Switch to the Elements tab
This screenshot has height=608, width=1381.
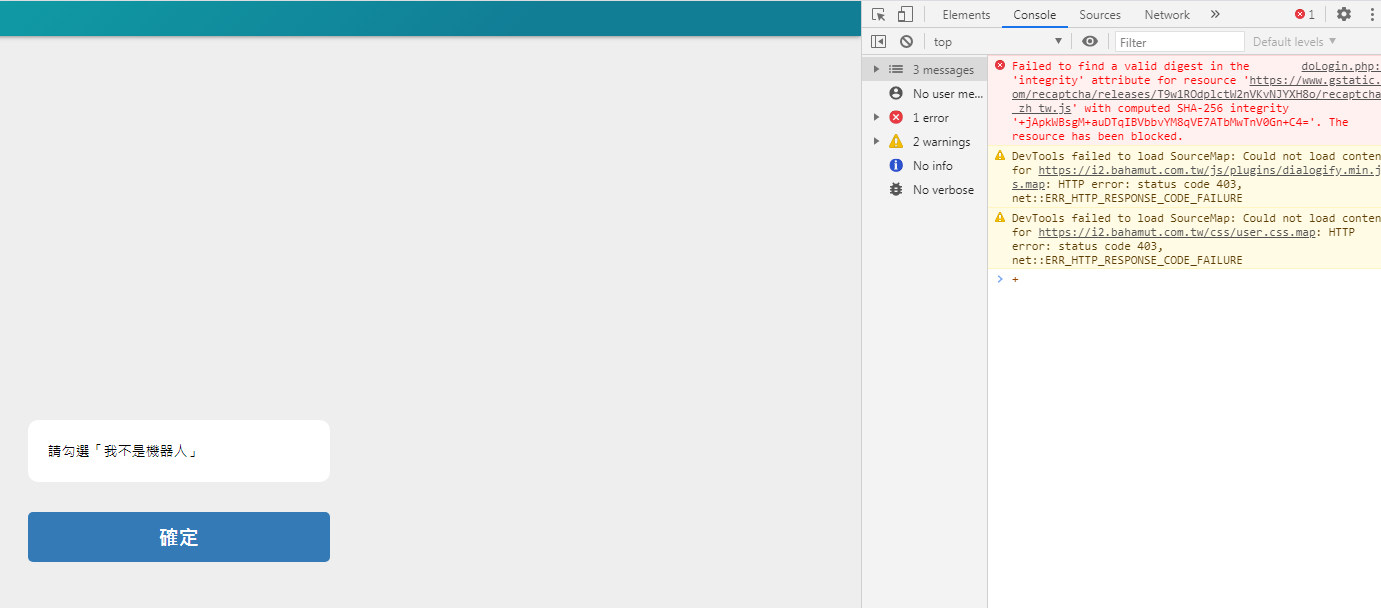(x=966, y=14)
